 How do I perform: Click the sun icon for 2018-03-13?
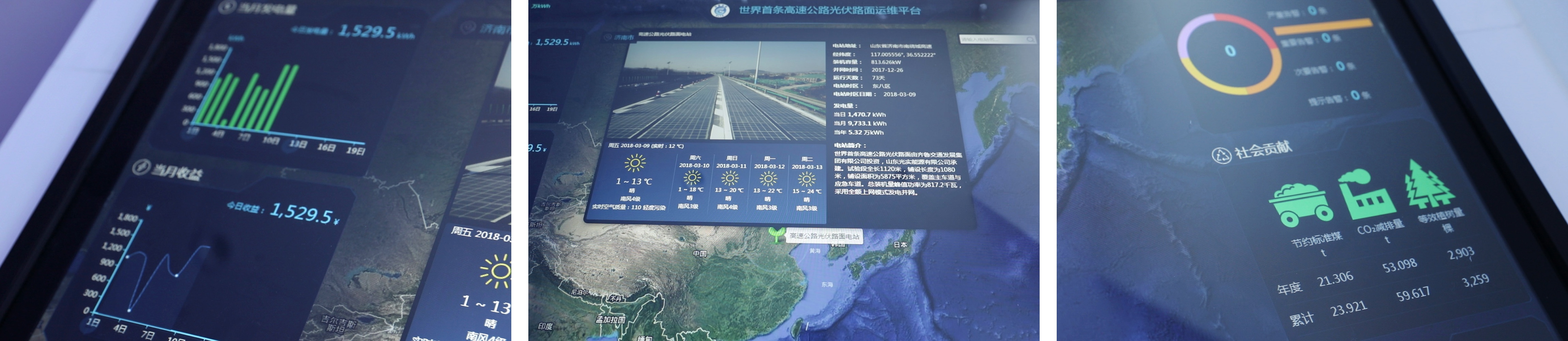pos(806,178)
